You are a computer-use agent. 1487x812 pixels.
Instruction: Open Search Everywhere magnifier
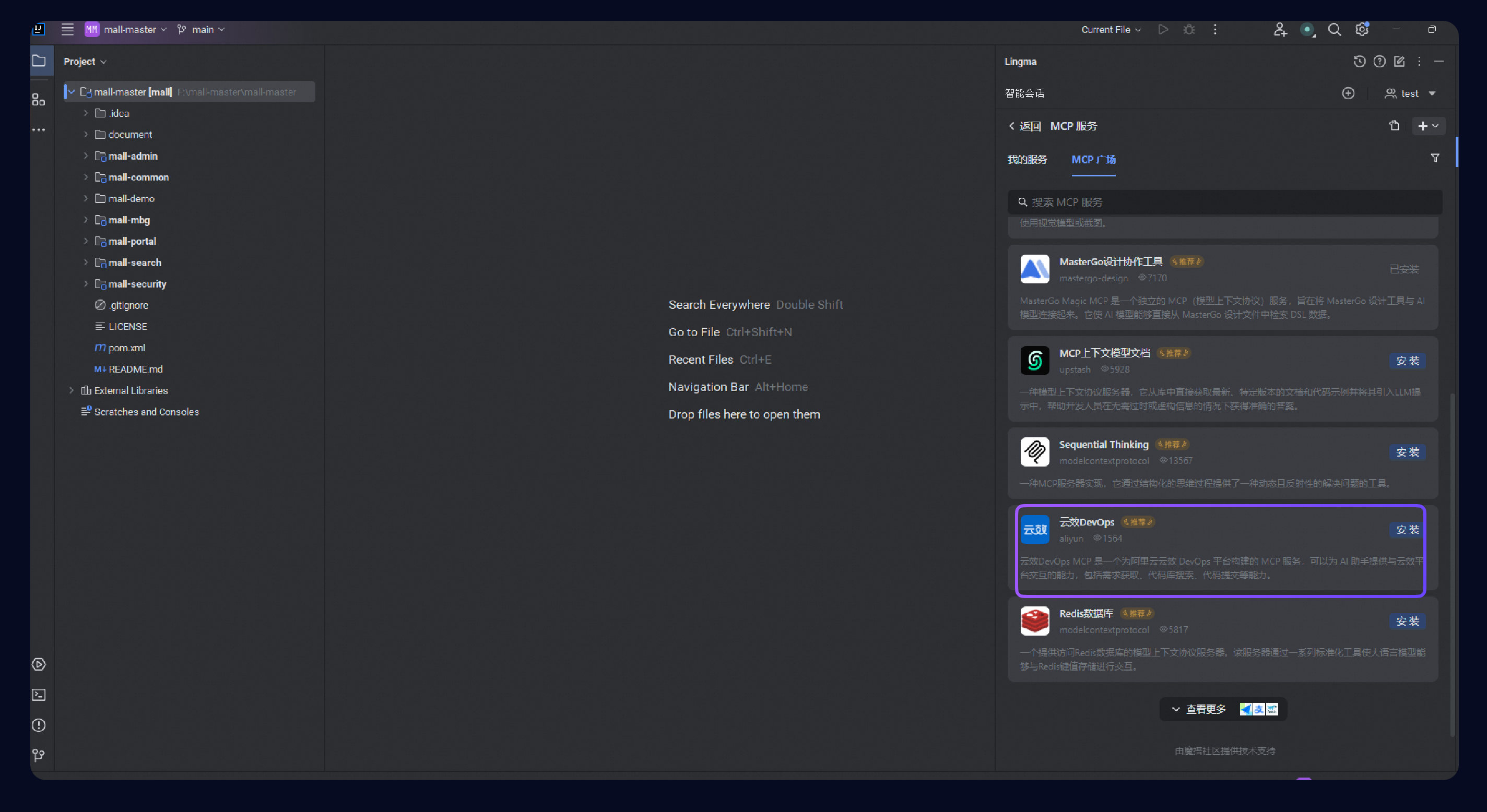[x=1335, y=29]
